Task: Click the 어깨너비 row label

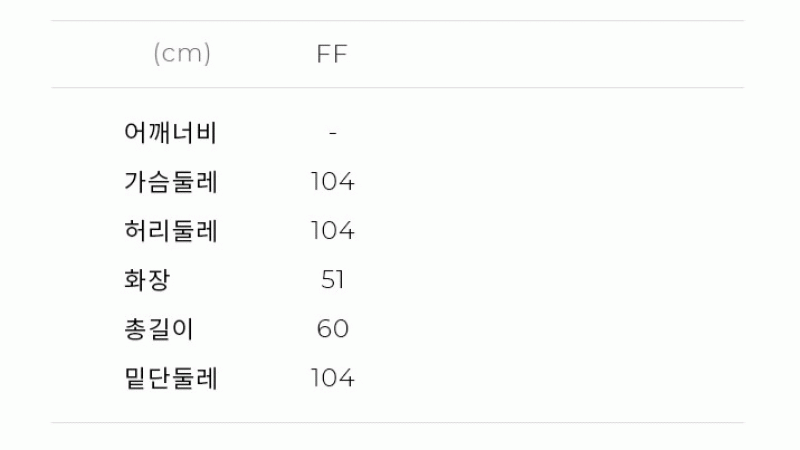Action: [x=170, y=133]
